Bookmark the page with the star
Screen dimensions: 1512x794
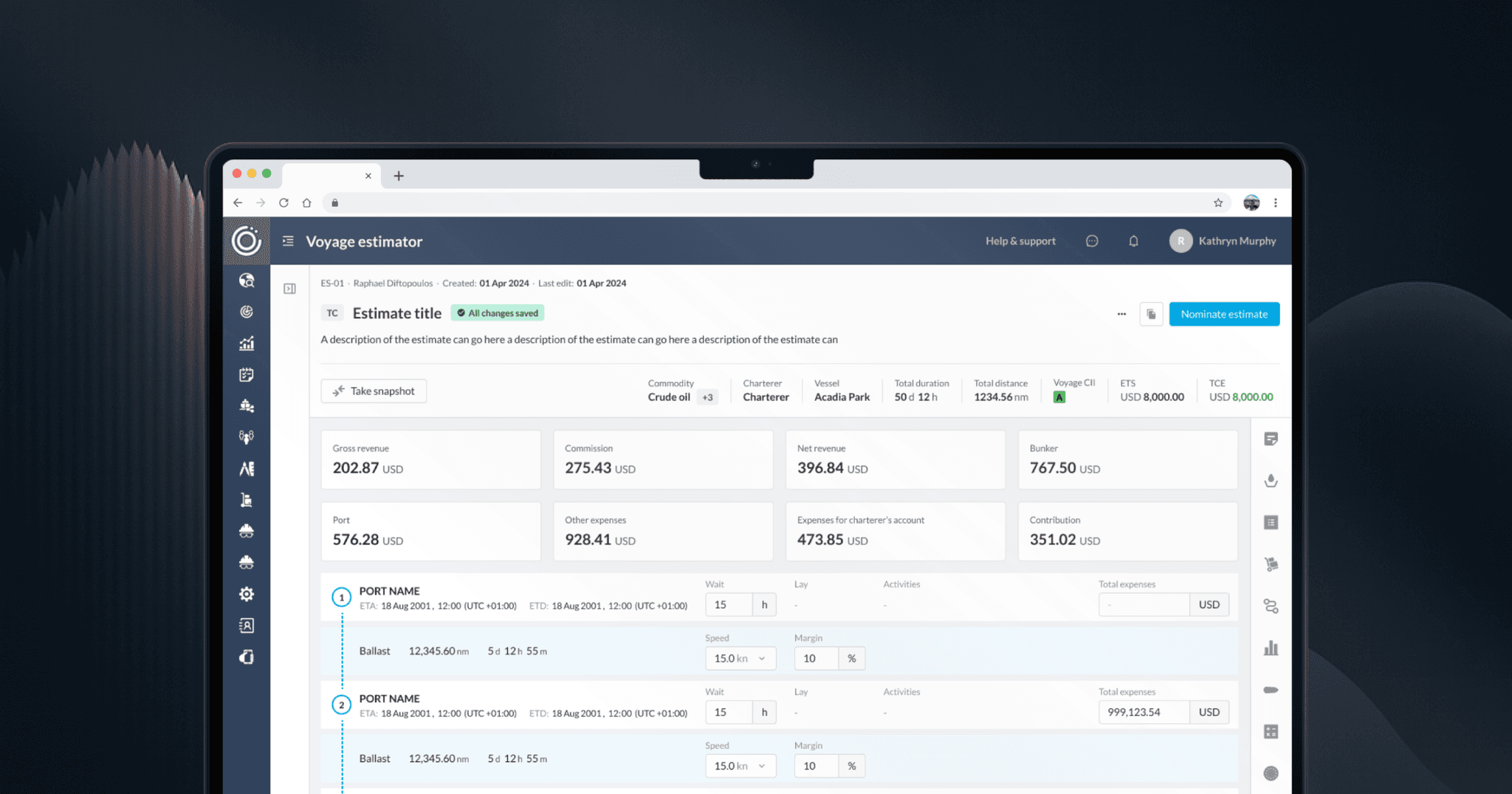[x=1218, y=202]
